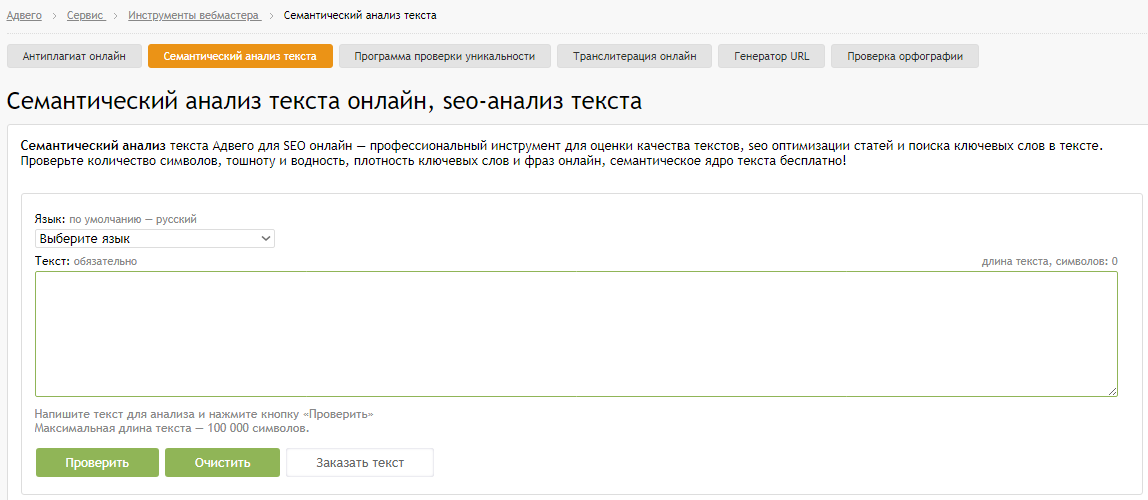Image resolution: width=1148 pixels, height=500 pixels.
Task: Open the Адвего breadcrumb link
Action: click(24, 15)
